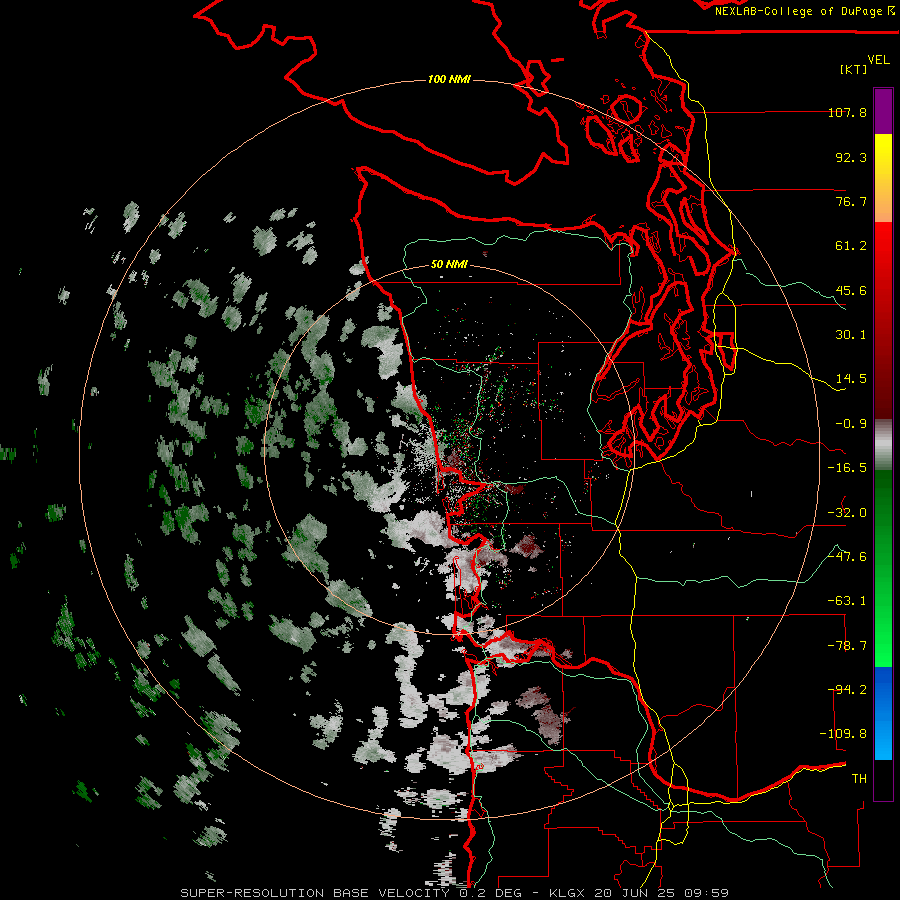This screenshot has height=900, width=900.
Task: Select the 92.3 velocity legend value
Action: [x=851, y=157]
